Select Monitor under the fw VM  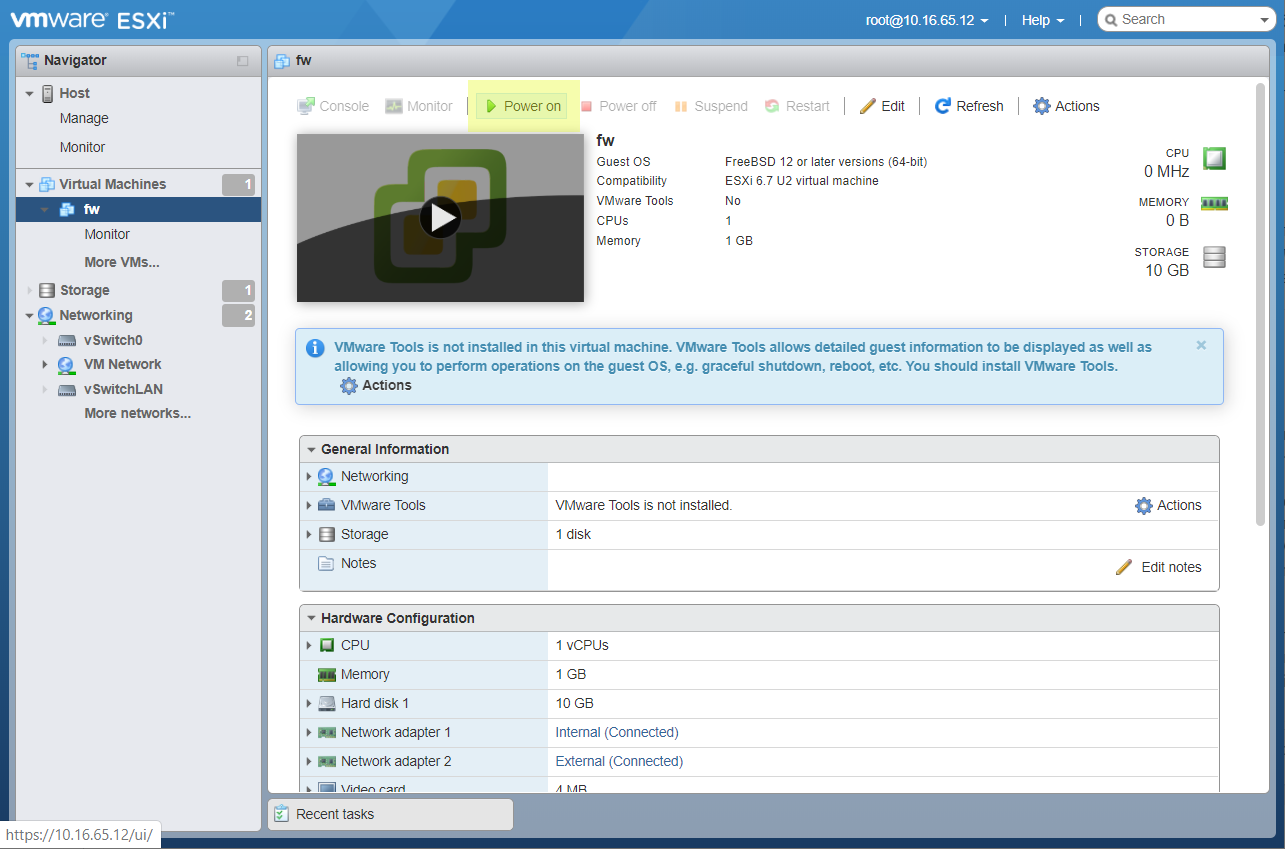107,234
